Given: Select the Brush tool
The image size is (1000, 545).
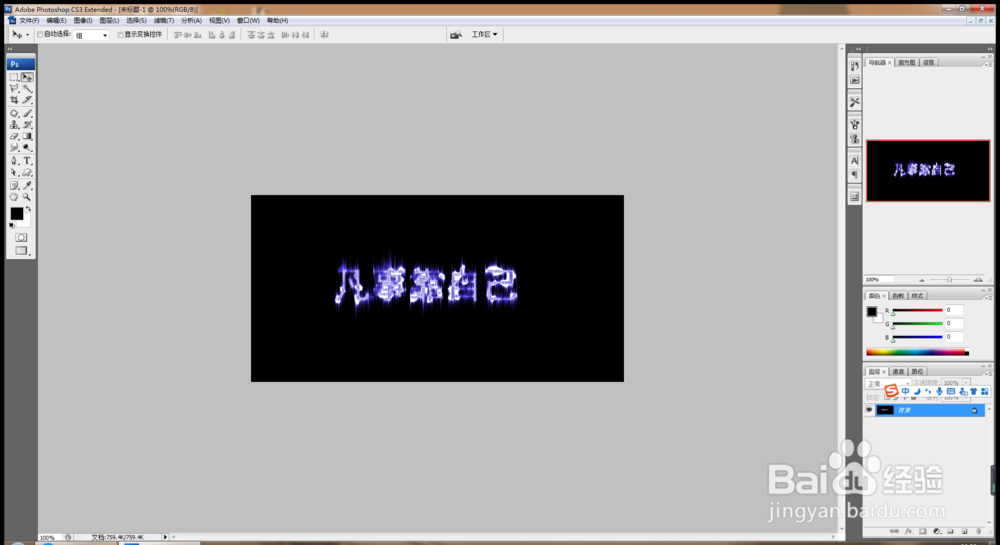Looking at the screenshot, I should coord(27,113).
